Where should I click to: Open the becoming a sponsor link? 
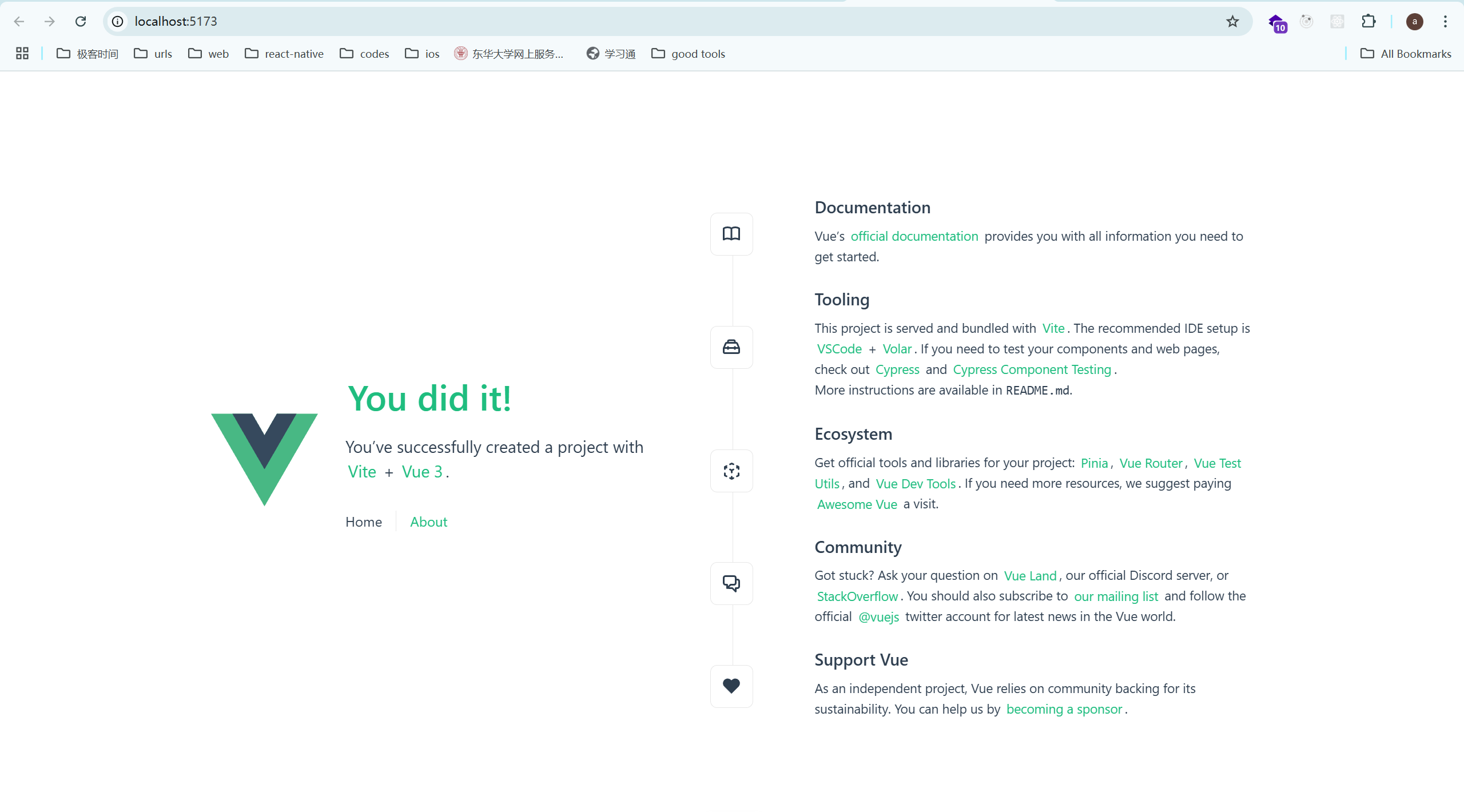[1064, 709]
